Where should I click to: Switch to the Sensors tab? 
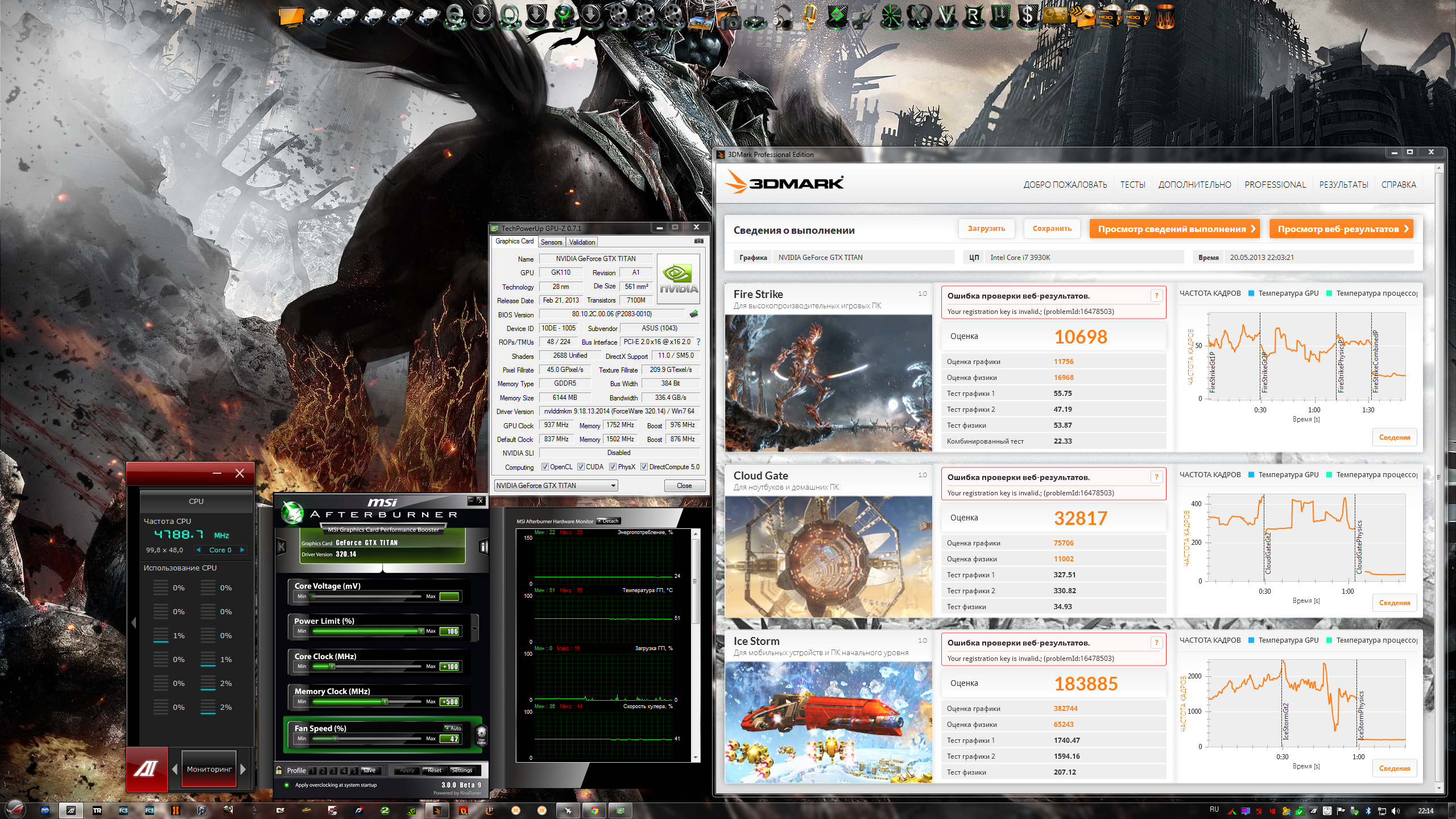[x=551, y=242]
